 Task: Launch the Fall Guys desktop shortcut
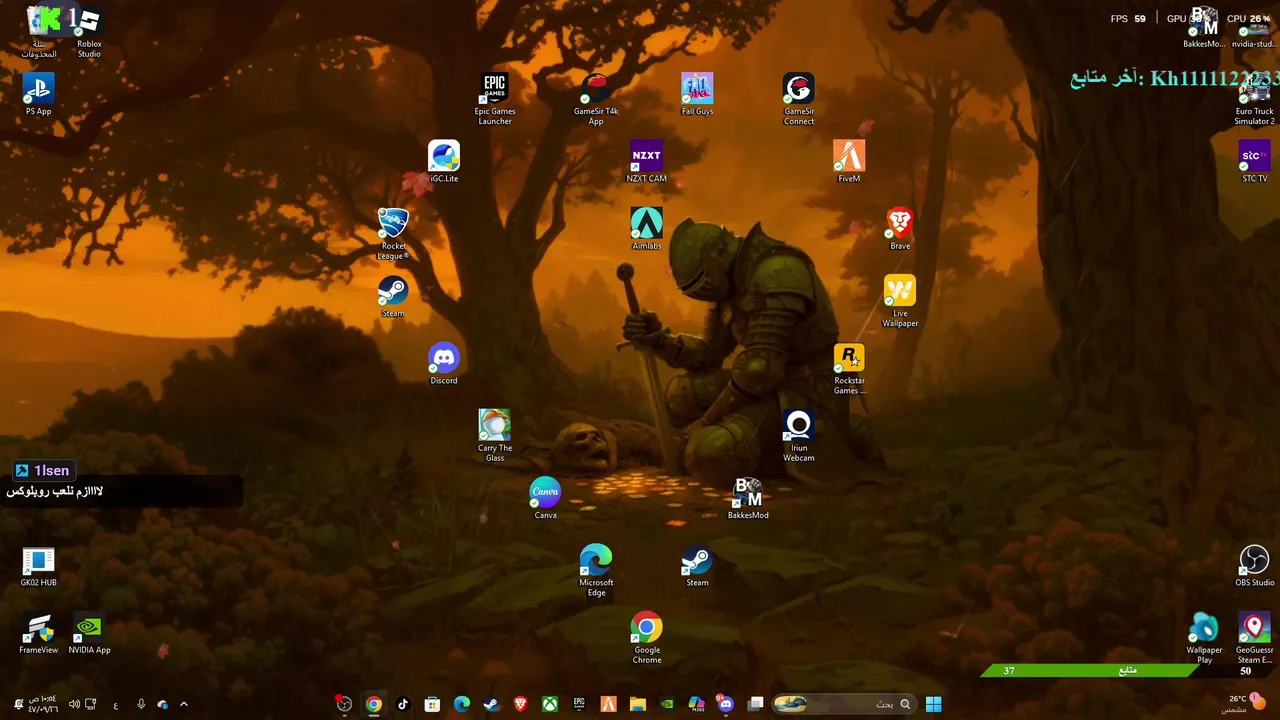(697, 94)
